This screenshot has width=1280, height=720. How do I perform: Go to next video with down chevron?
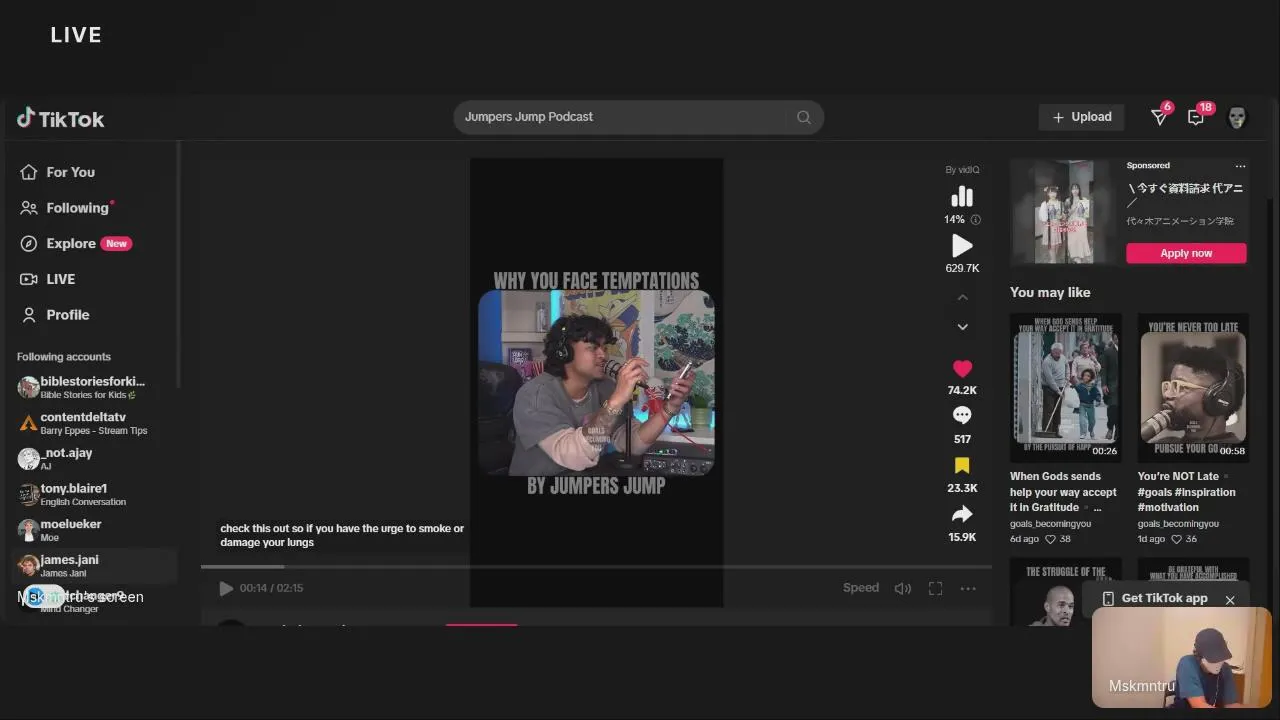963,327
